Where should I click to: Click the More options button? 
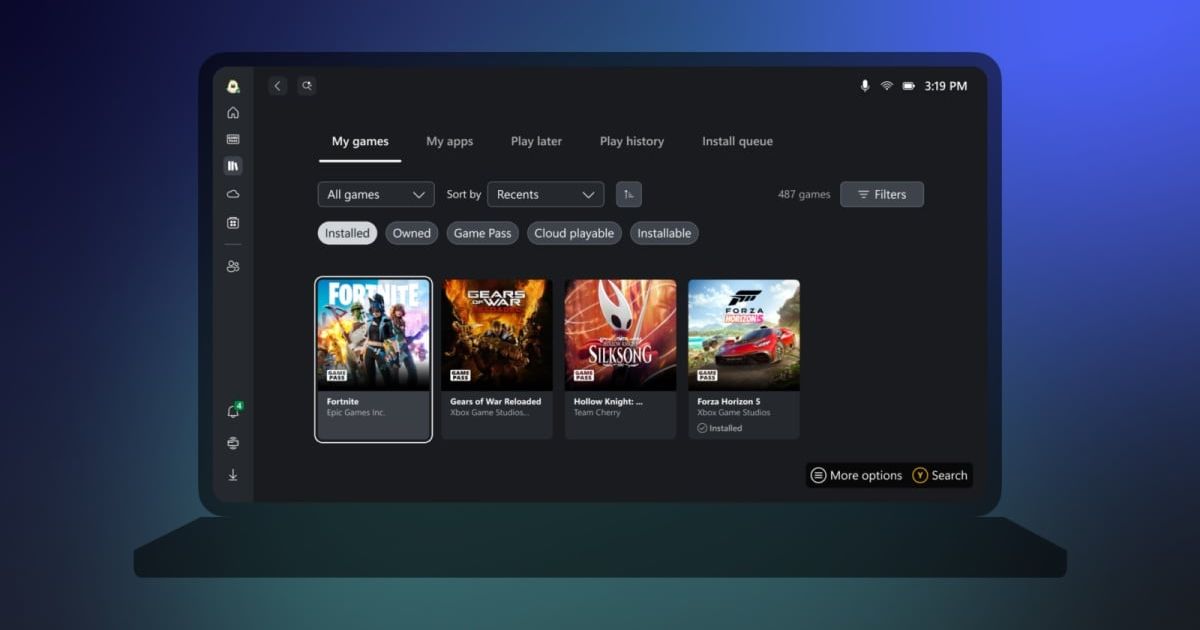(x=857, y=475)
